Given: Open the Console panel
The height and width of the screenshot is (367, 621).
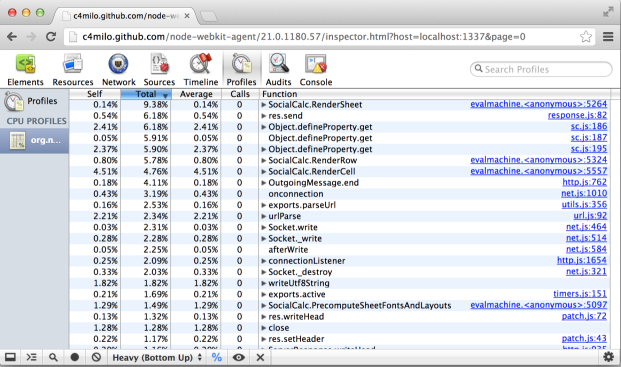Looking at the screenshot, I should [316, 70].
